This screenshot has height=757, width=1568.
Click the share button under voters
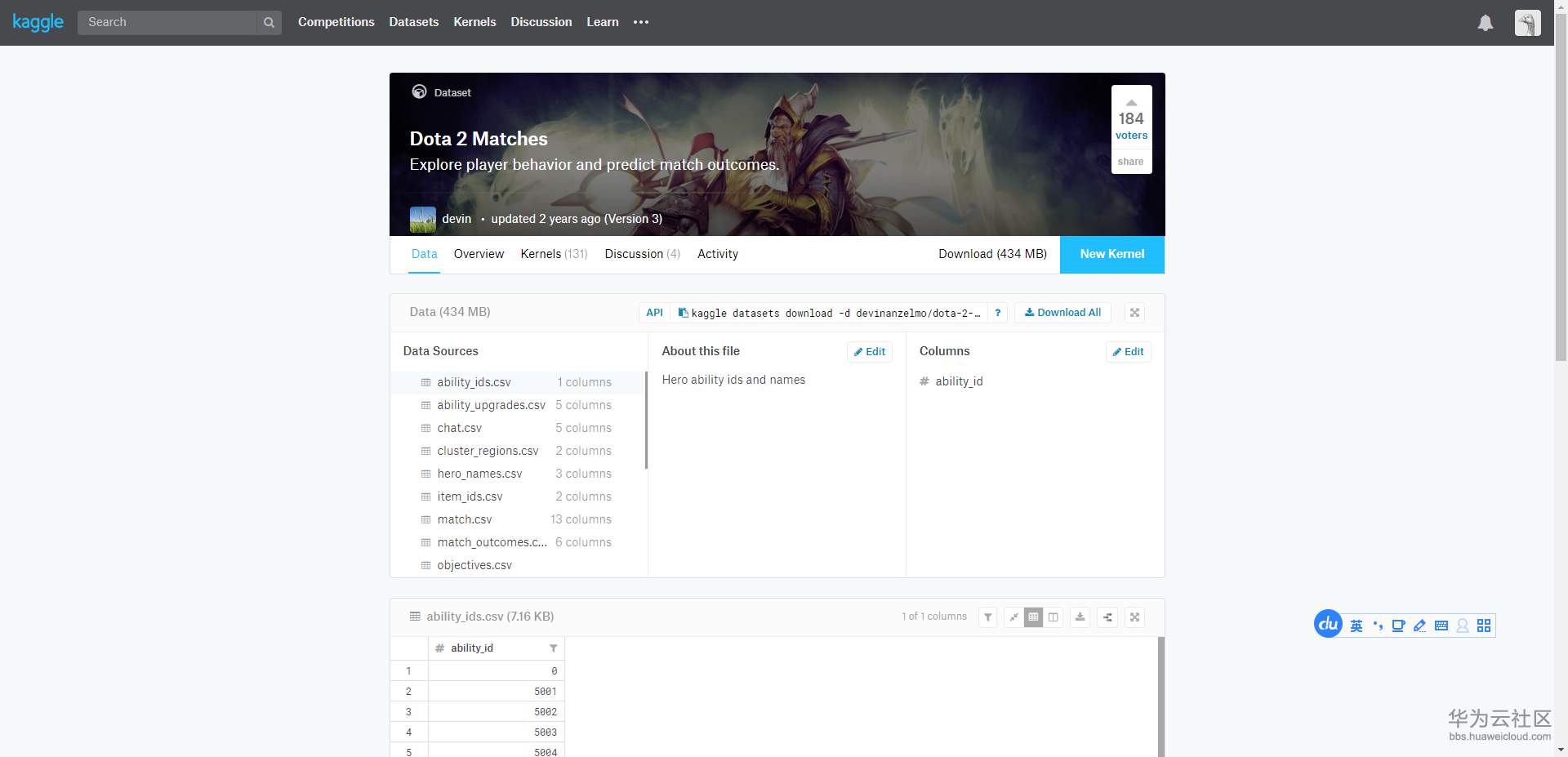point(1131,162)
